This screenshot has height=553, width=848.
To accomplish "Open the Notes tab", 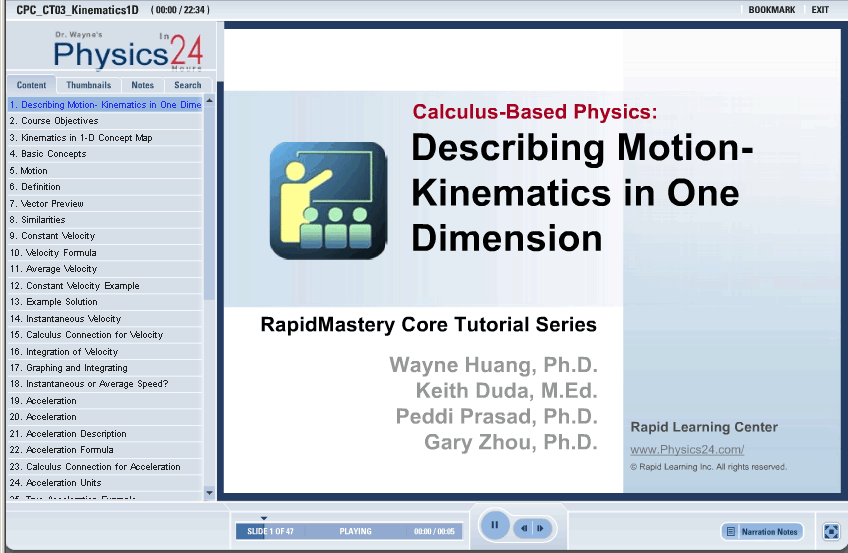I will coord(143,85).
